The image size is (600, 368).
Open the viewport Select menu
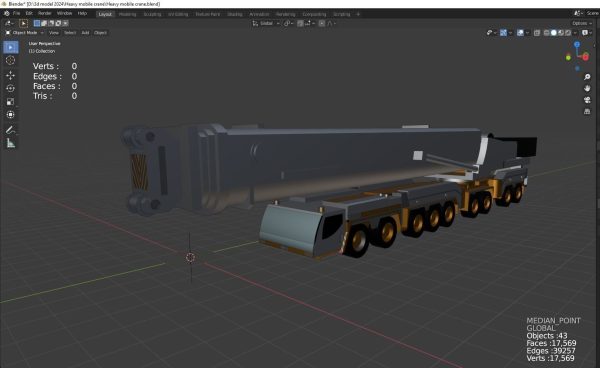(70, 33)
